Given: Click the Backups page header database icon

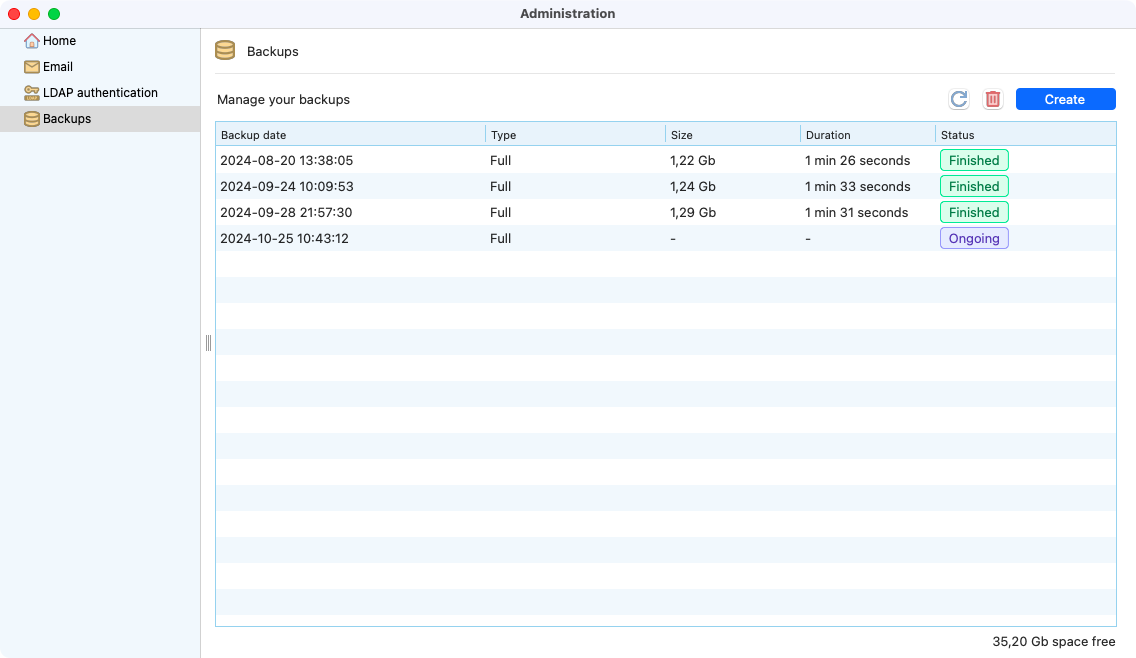Looking at the screenshot, I should tap(225, 51).
